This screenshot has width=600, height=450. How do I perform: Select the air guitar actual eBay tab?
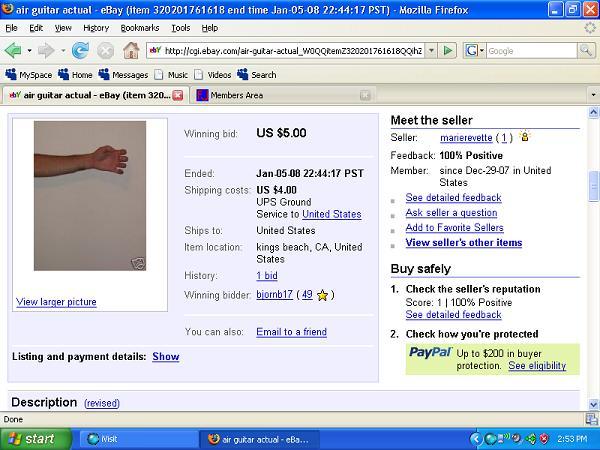pos(96,95)
